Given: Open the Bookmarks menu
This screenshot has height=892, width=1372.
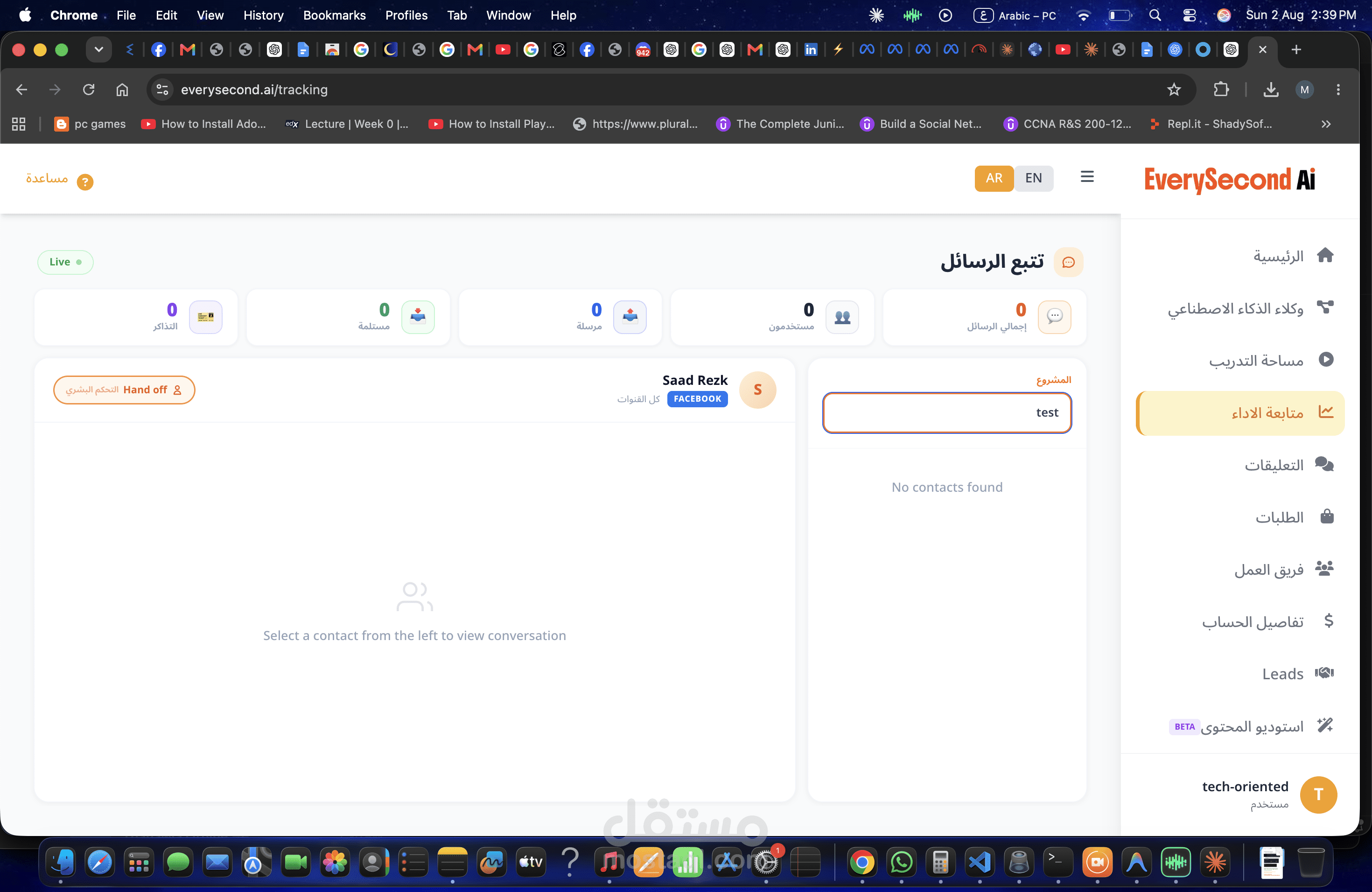Looking at the screenshot, I should (x=334, y=15).
